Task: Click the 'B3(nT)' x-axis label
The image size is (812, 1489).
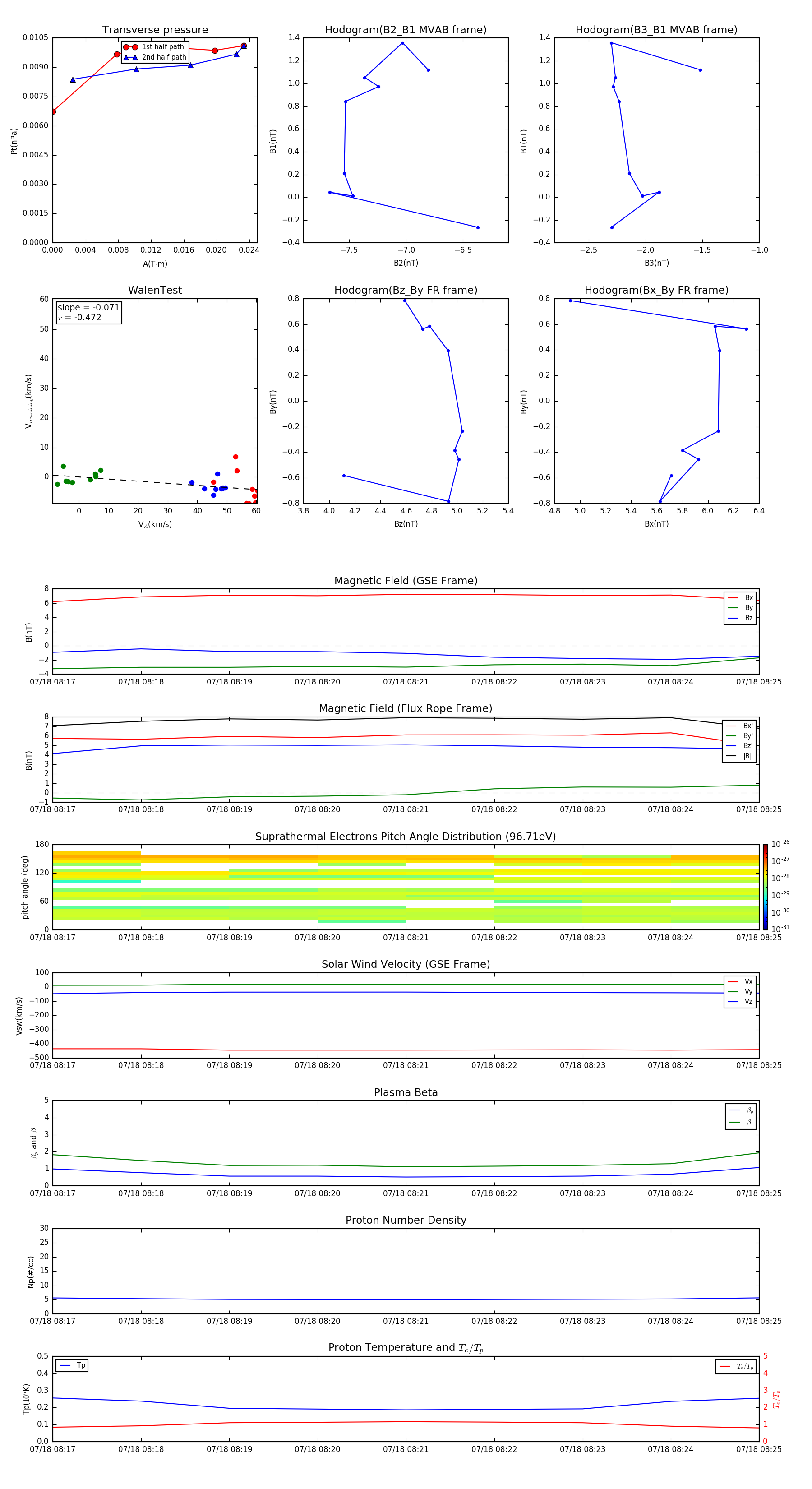Action: 656,263
